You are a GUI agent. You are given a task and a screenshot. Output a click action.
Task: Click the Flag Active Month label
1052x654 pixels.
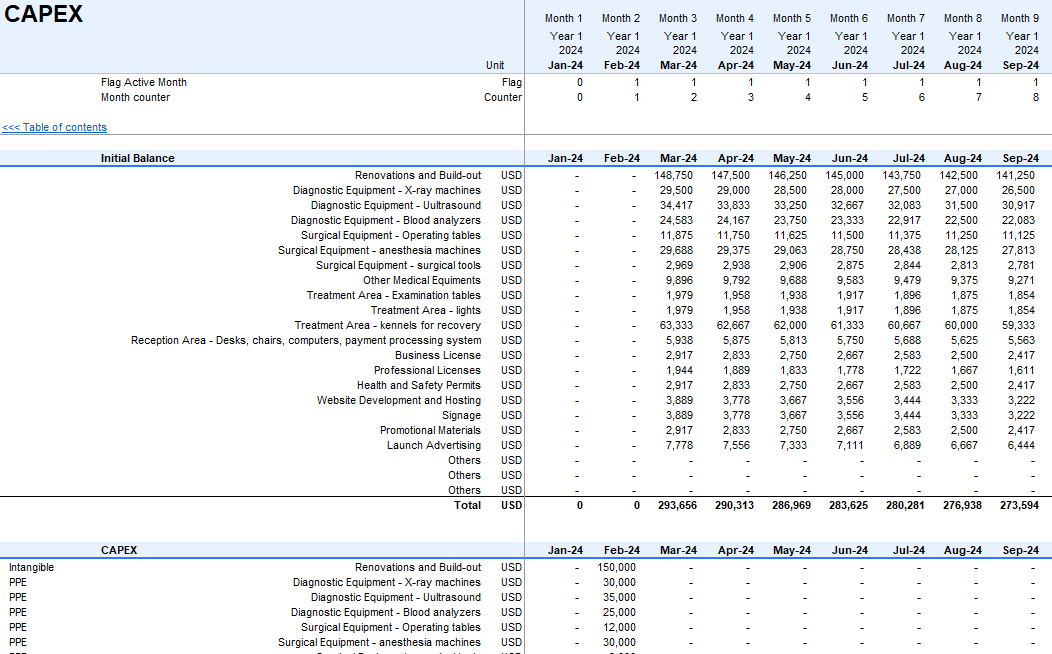[x=144, y=83]
